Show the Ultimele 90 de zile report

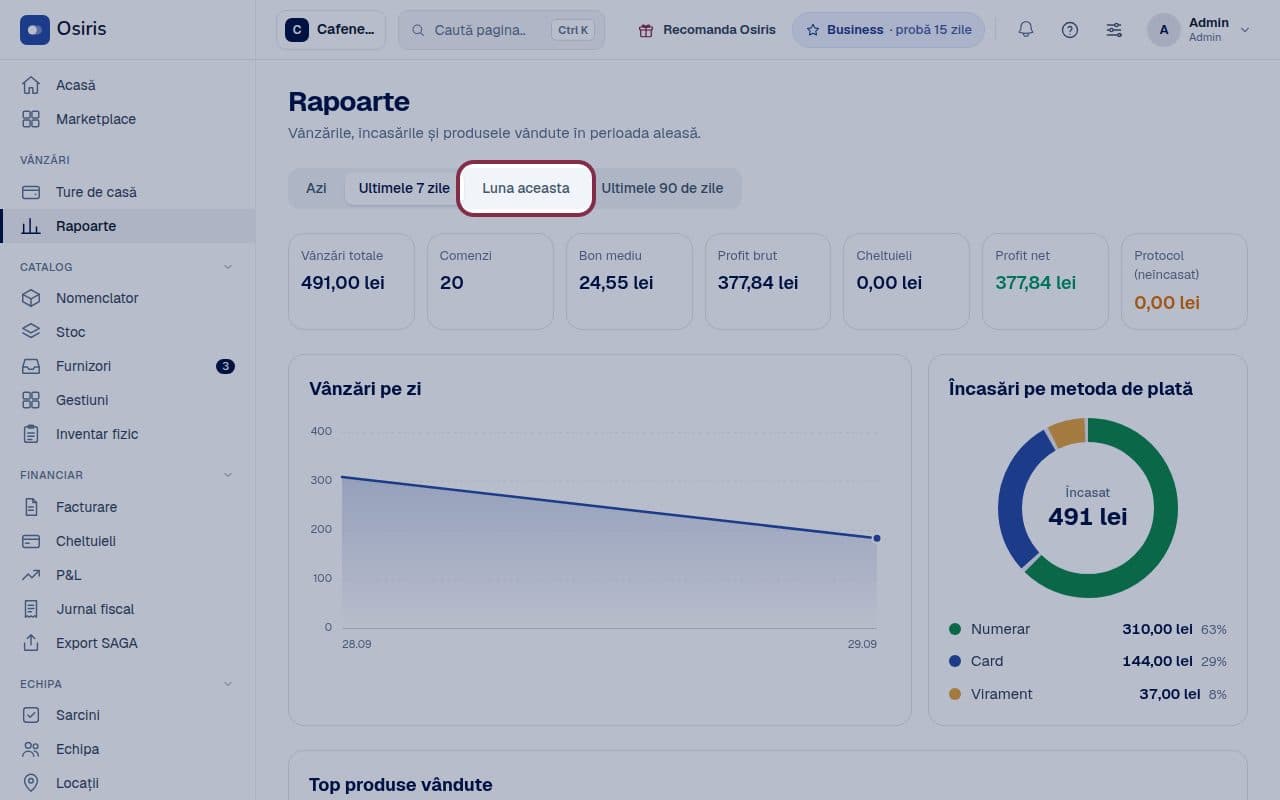click(x=662, y=188)
